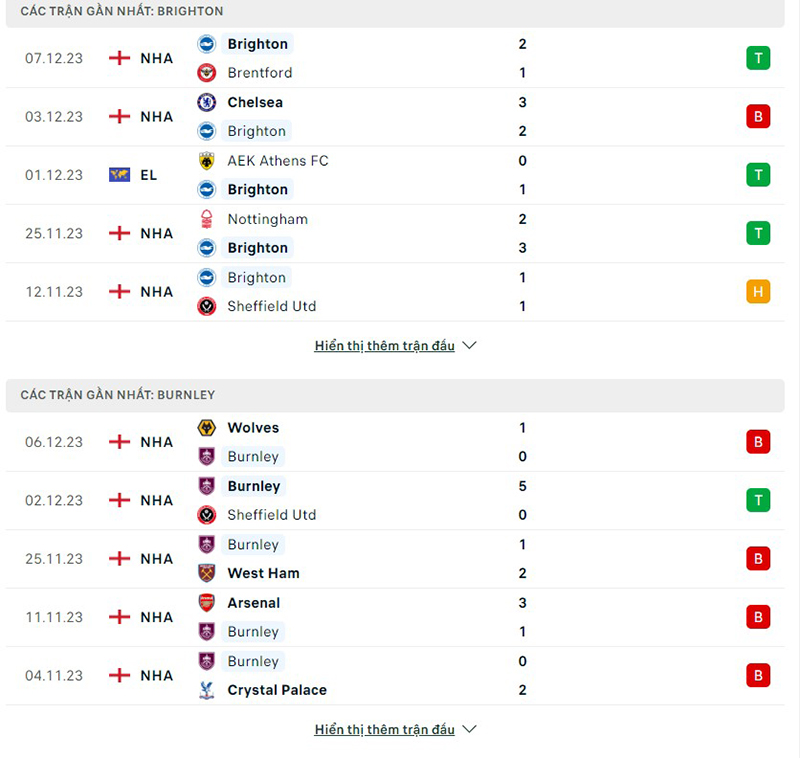Click the Wolves club crest icon
The height and width of the screenshot is (758, 800).
click(207, 428)
